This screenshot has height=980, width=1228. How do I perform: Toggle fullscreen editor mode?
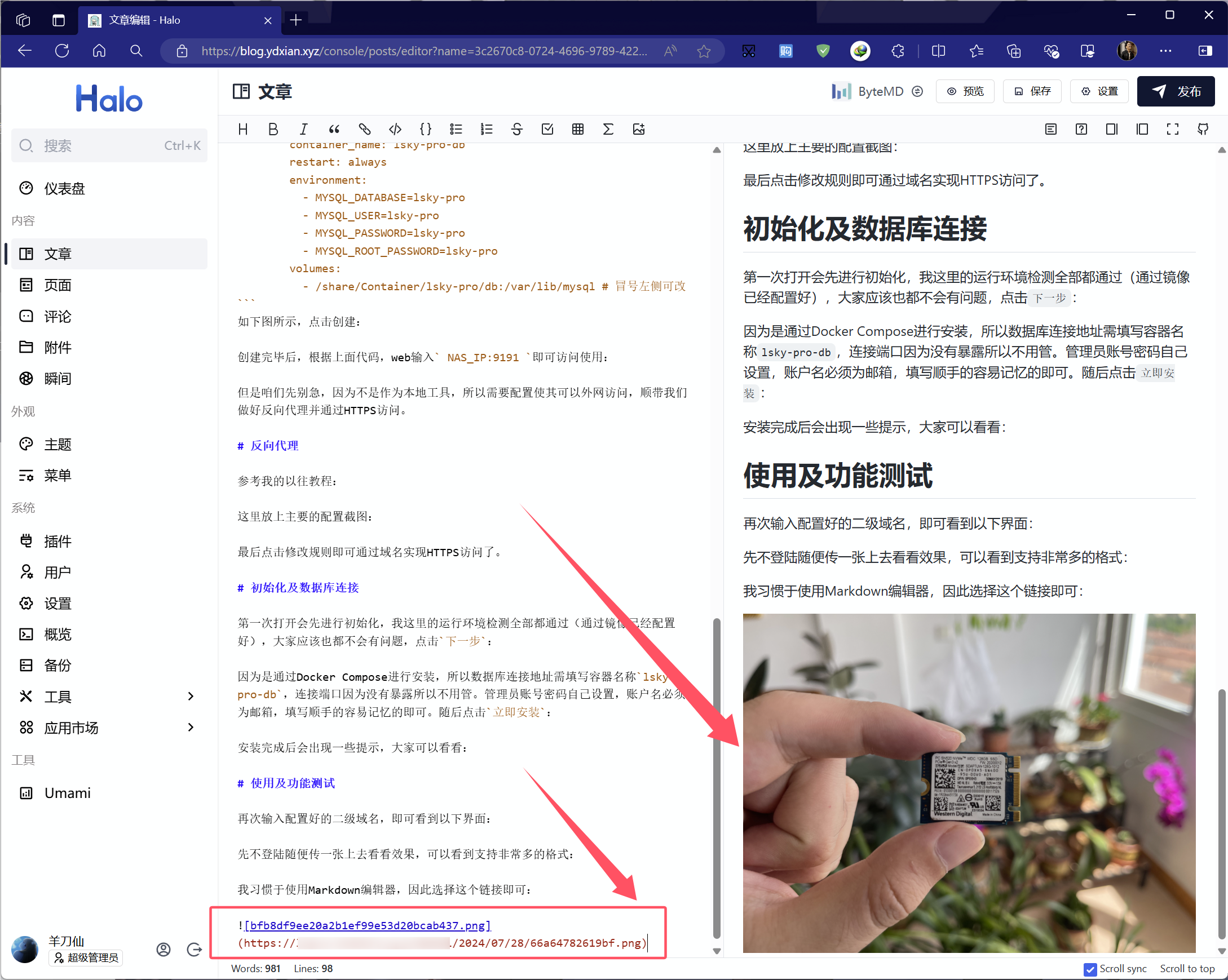tap(1173, 129)
